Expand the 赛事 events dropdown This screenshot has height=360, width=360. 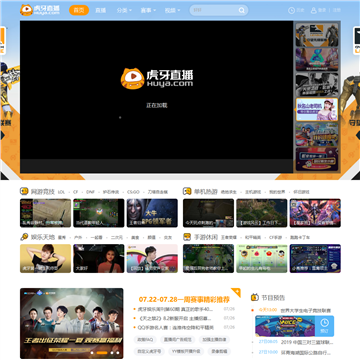tap(148, 10)
